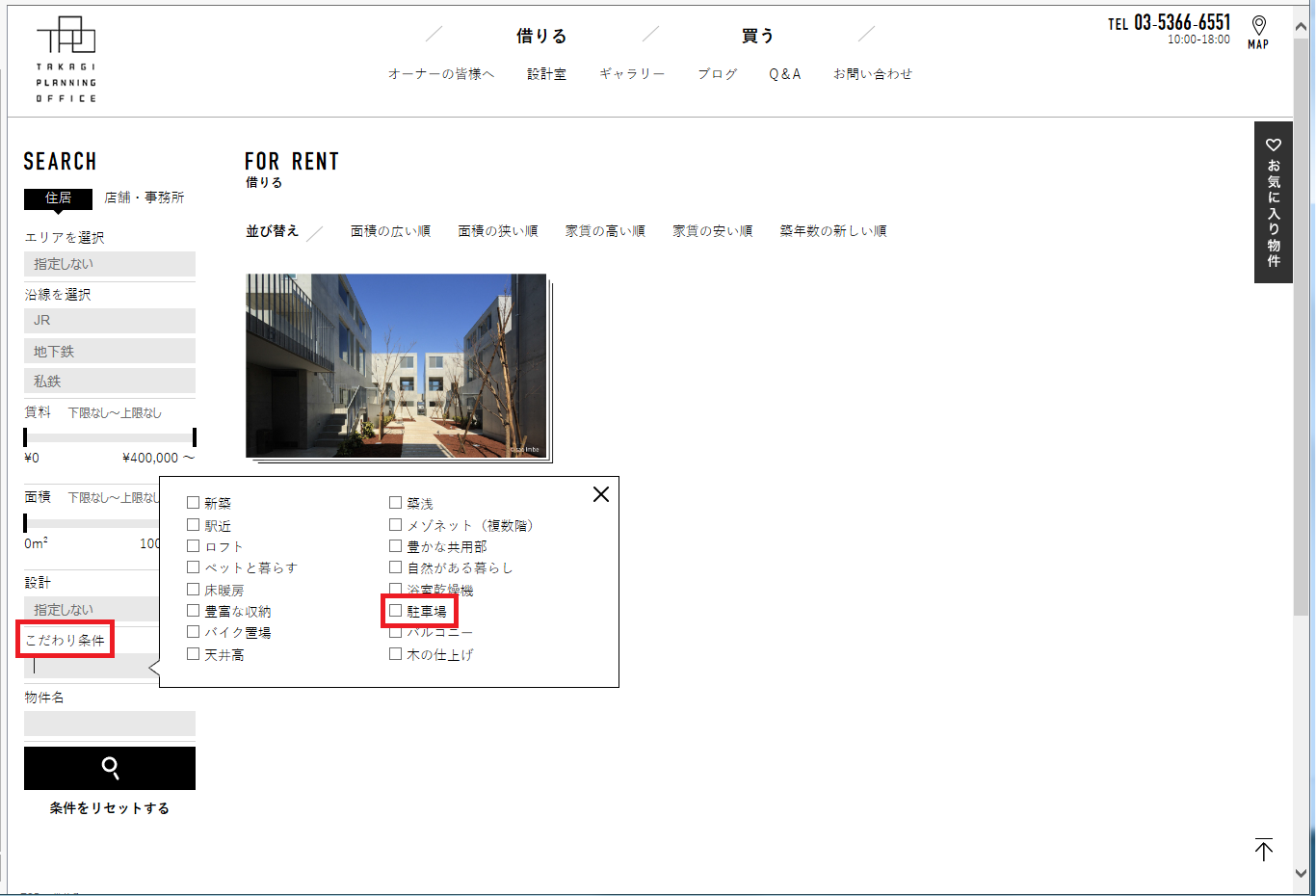The height and width of the screenshot is (896, 1316).
Task: Open the 借りる menu
Action: [x=541, y=36]
